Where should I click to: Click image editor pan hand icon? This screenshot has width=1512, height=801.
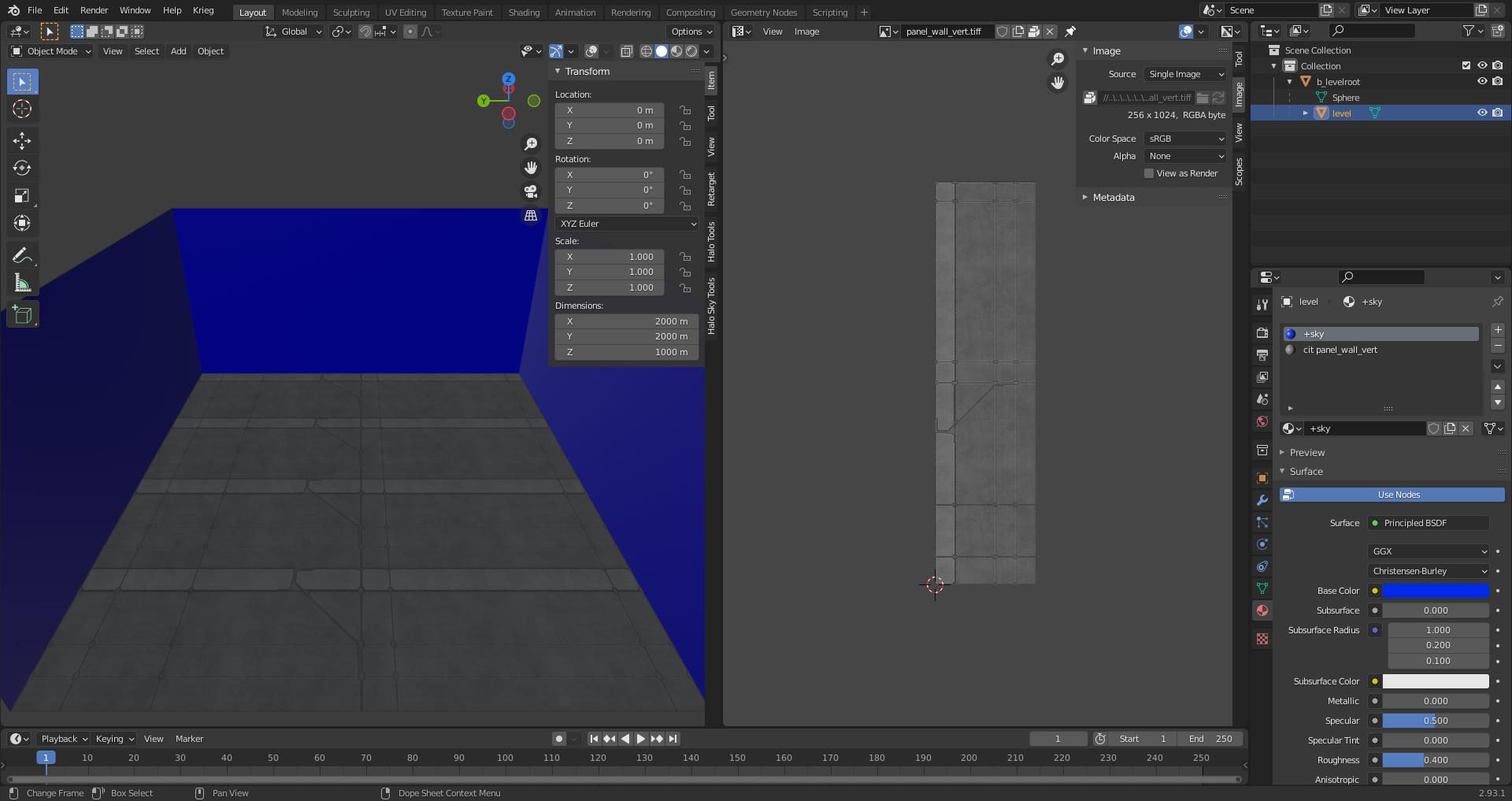pyautogui.click(x=1058, y=83)
